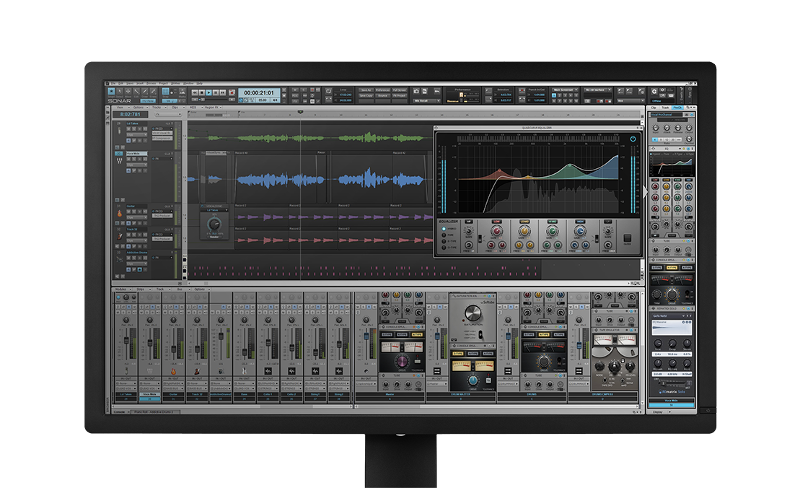Open the Process menu
The width and height of the screenshot is (800, 488).
tap(151, 83)
